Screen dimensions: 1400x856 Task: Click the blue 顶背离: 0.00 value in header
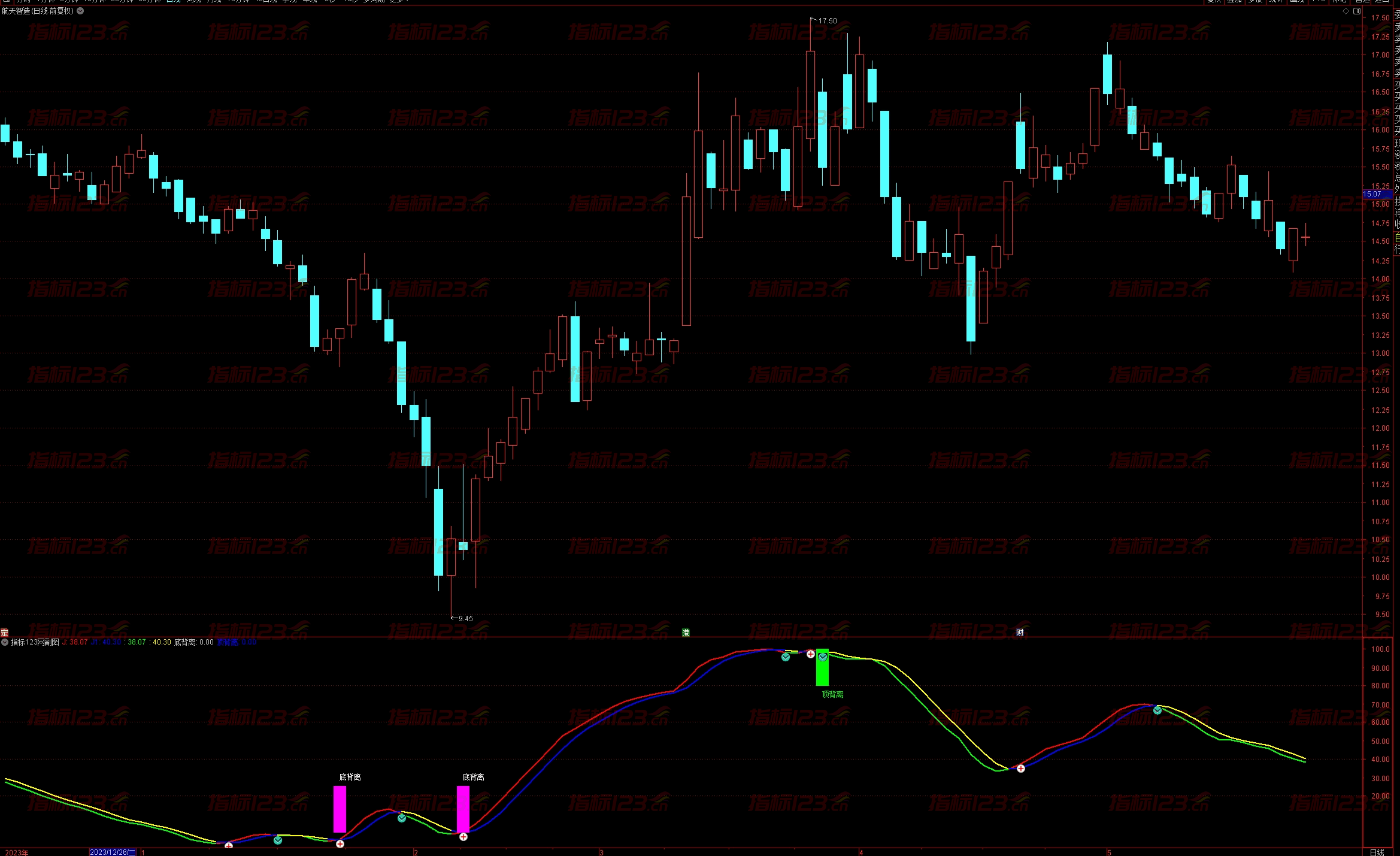point(237,642)
